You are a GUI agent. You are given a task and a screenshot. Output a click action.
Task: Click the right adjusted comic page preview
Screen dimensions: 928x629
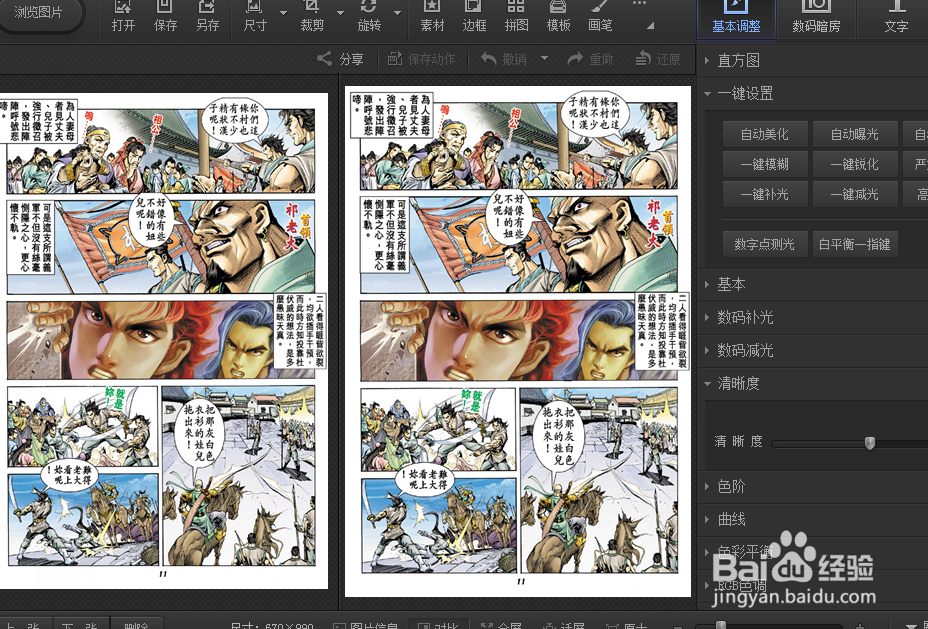pos(518,341)
